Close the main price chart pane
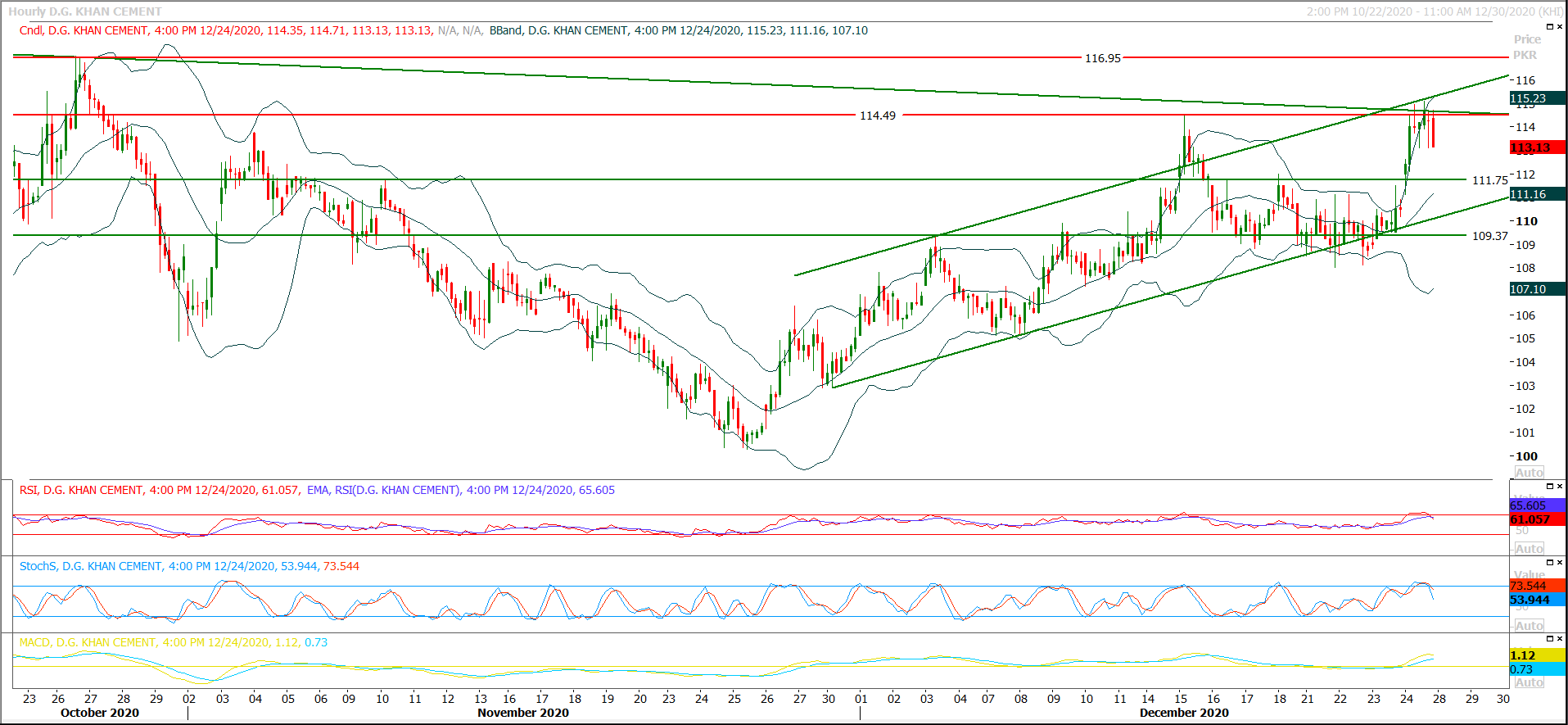The width and height of the screenshot is (1568, 725). coord(1559,27)
